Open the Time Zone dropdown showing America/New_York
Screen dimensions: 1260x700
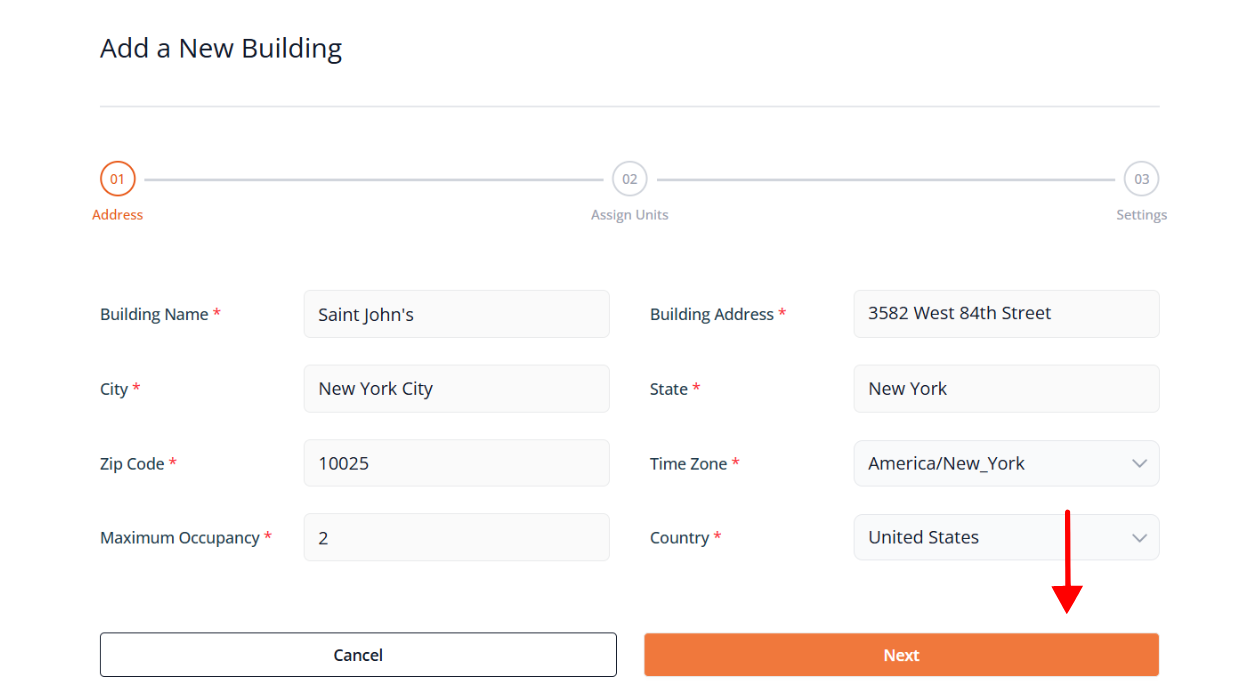(990, 464)
